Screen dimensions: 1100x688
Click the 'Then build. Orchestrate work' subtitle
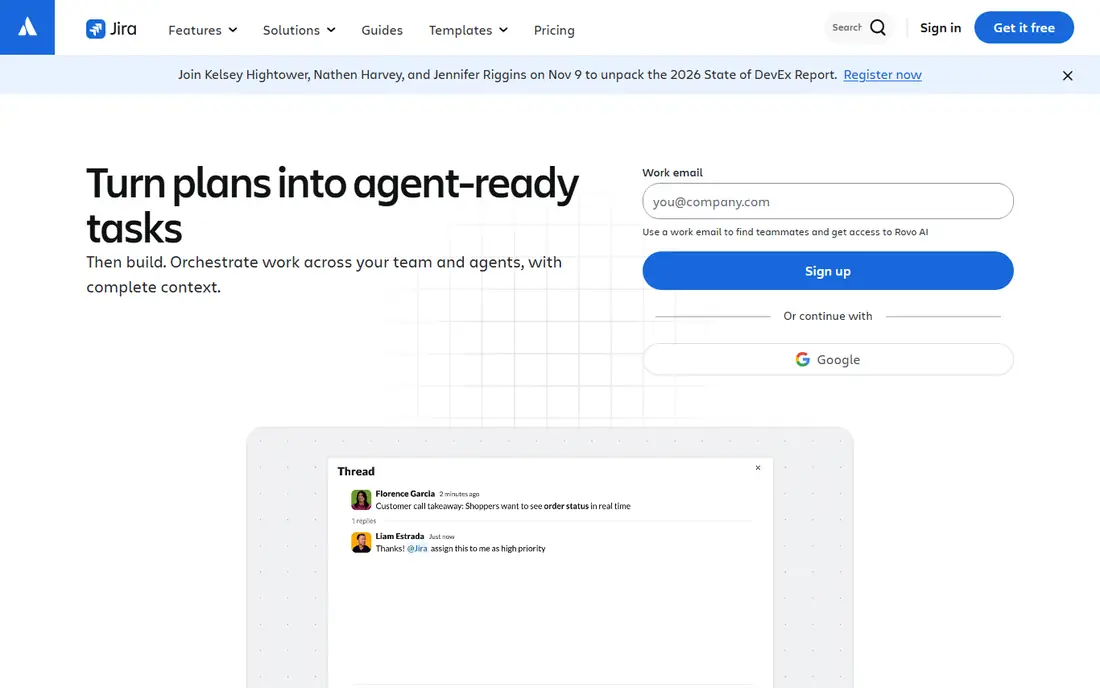pos(324,274)
